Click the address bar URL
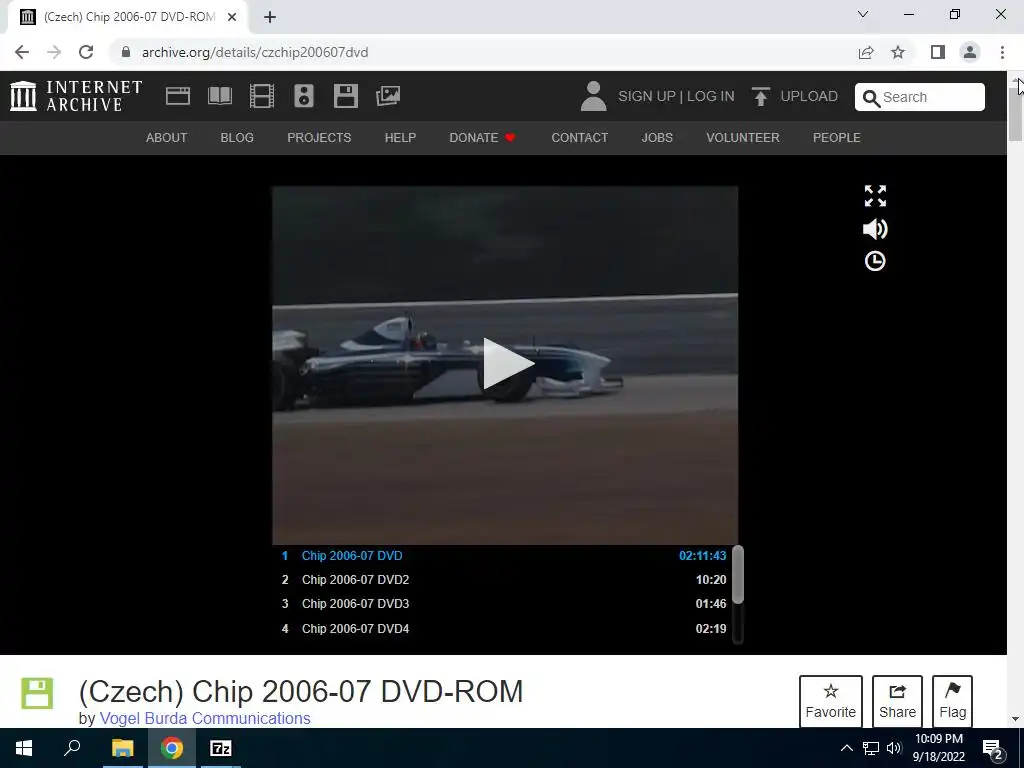 pos(255,52)
